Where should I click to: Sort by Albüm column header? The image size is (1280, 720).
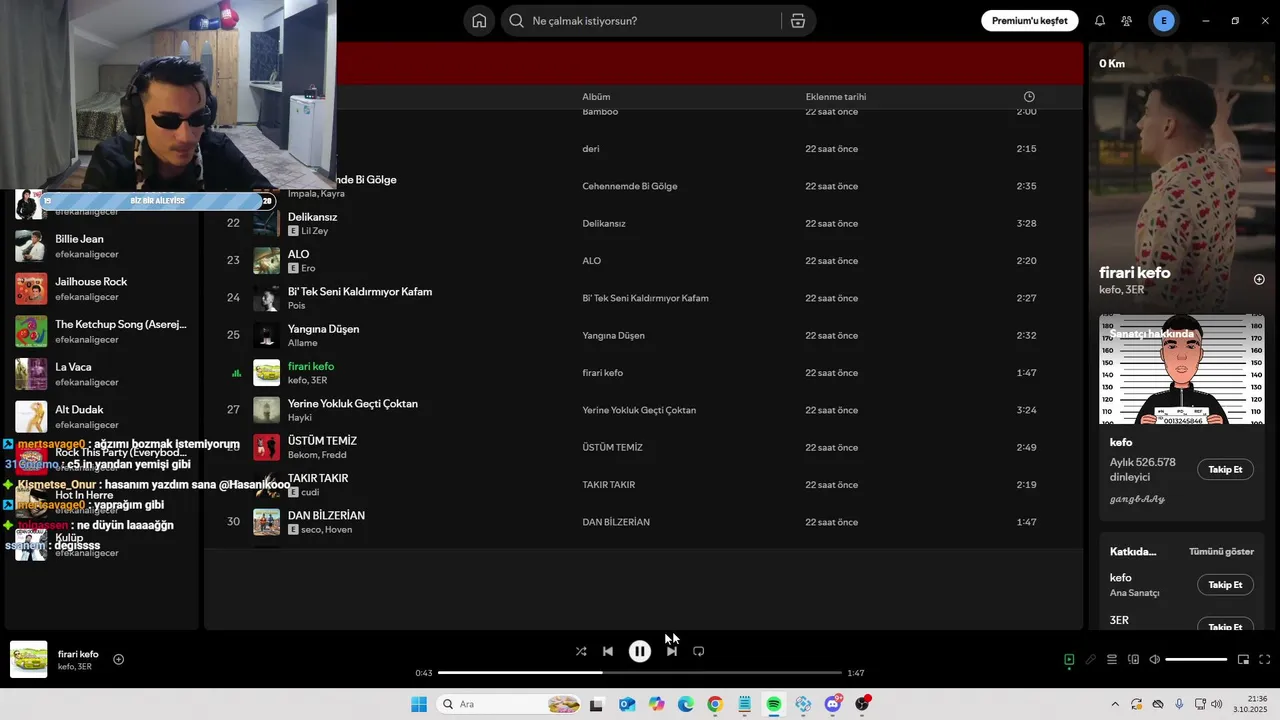[x=596, y=97]
